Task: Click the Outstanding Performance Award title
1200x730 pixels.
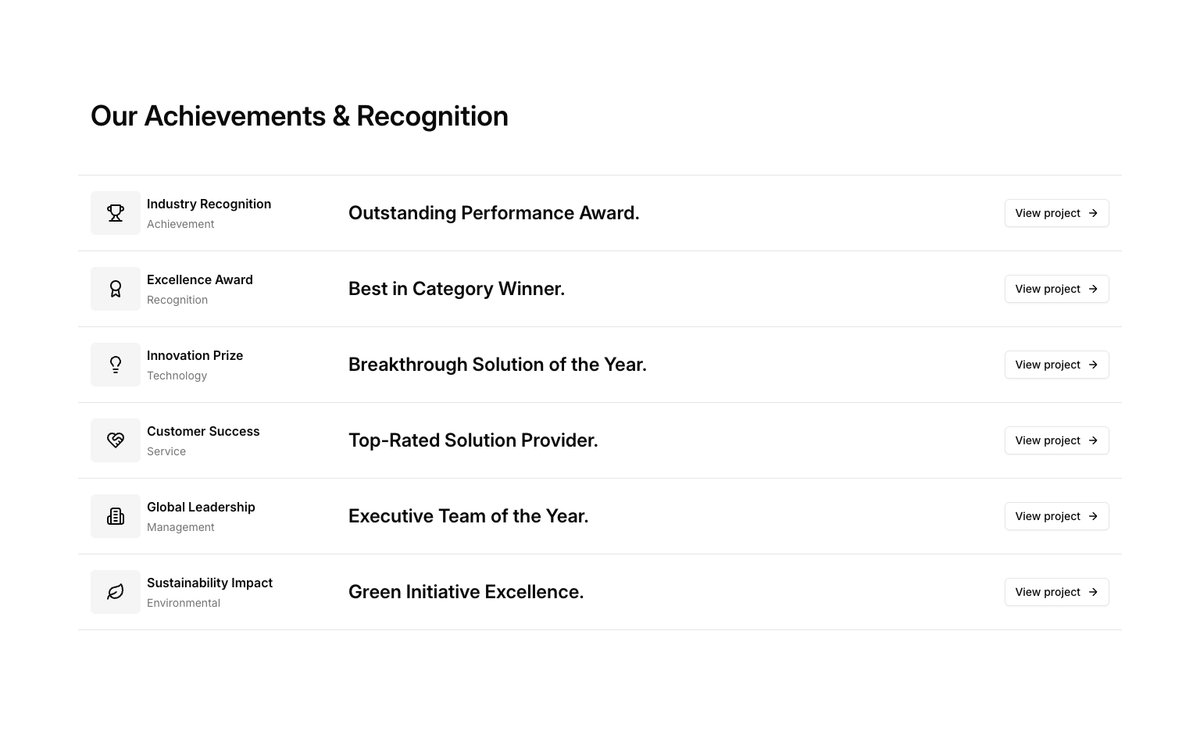Action: coord(494,213)
